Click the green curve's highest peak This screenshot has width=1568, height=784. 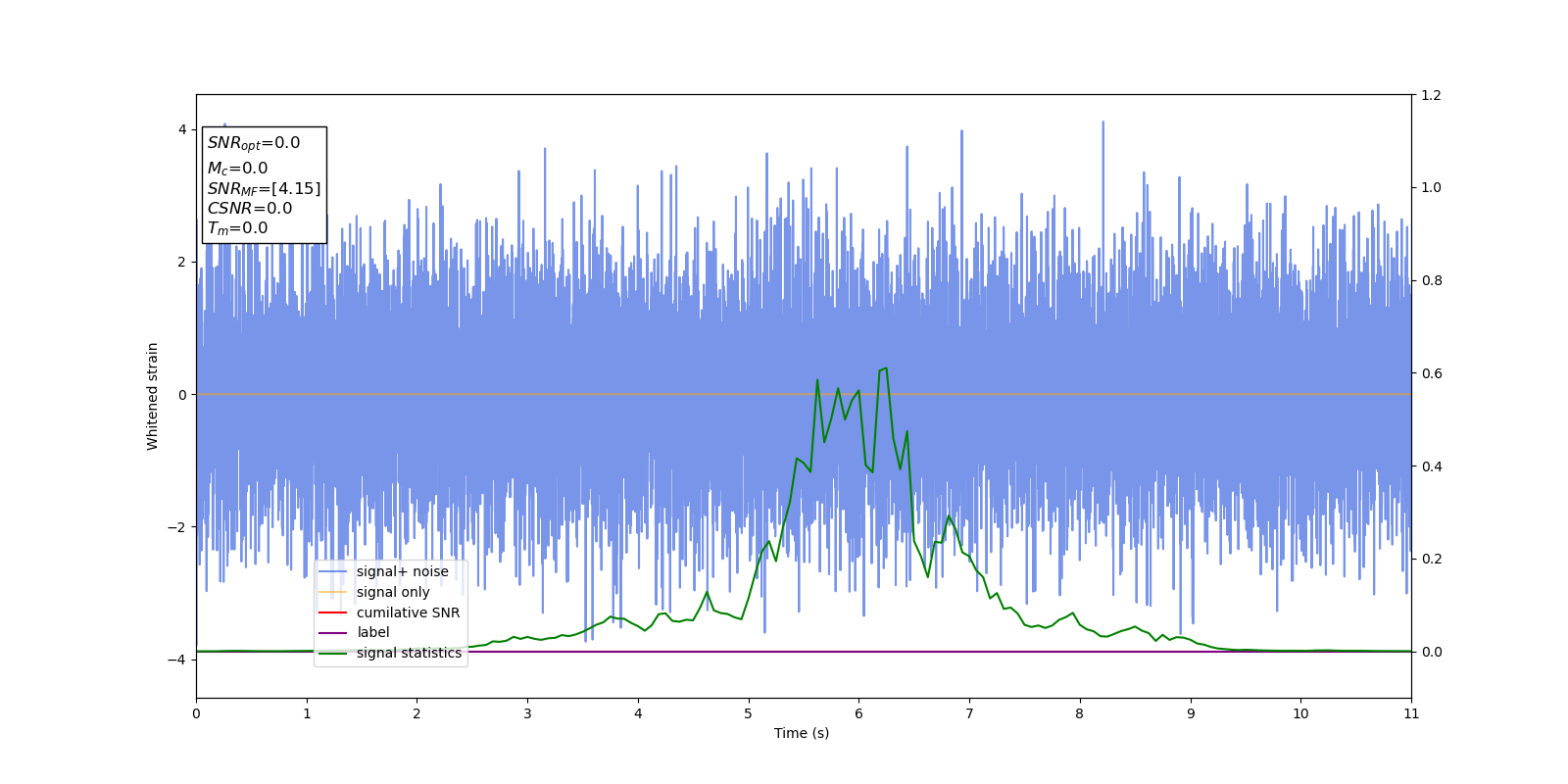[x=886, y=368]
